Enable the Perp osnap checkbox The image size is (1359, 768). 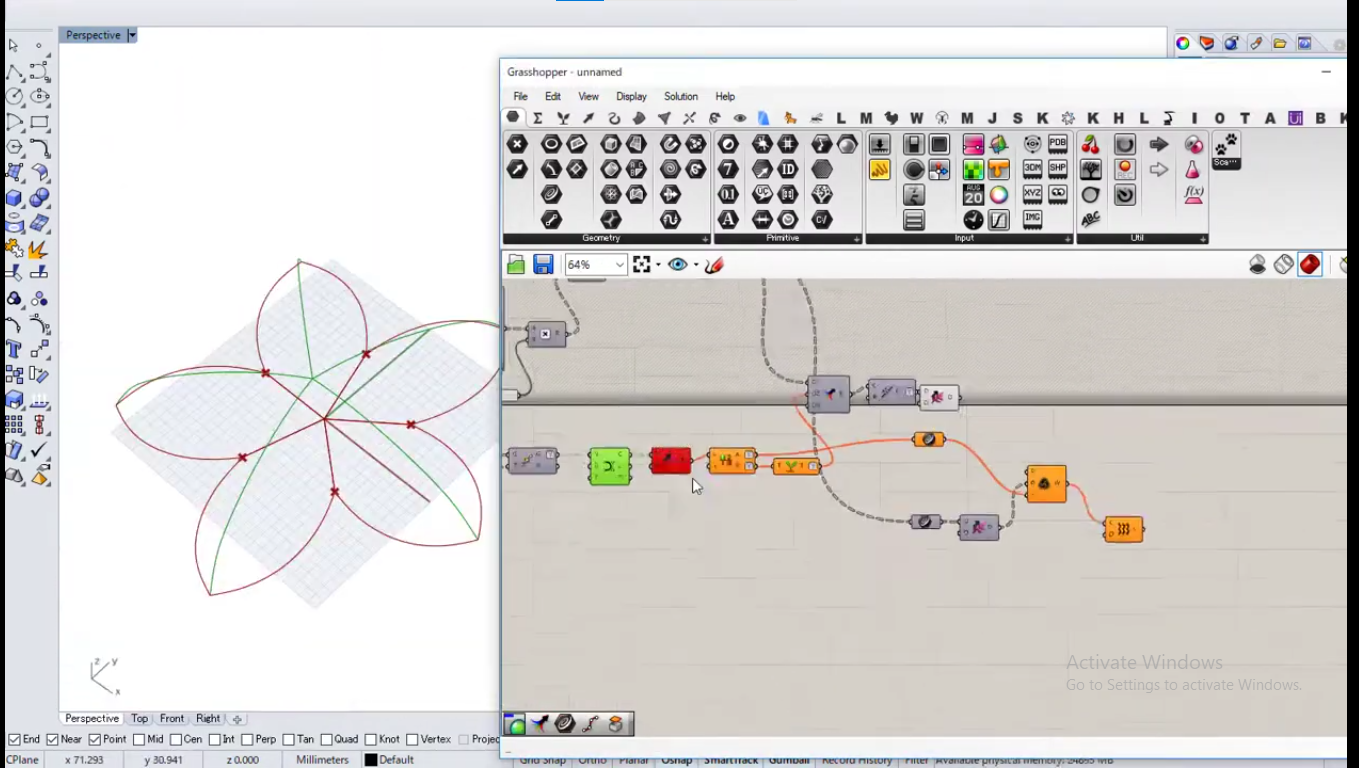click(x=246, y=740)
